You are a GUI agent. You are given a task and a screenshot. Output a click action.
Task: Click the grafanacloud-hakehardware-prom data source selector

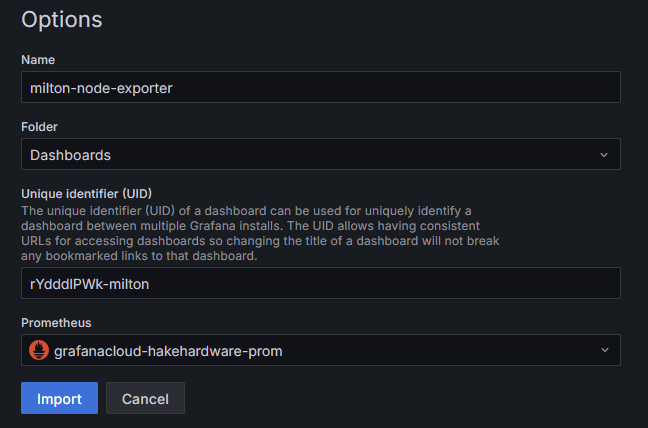pos(320,350)
